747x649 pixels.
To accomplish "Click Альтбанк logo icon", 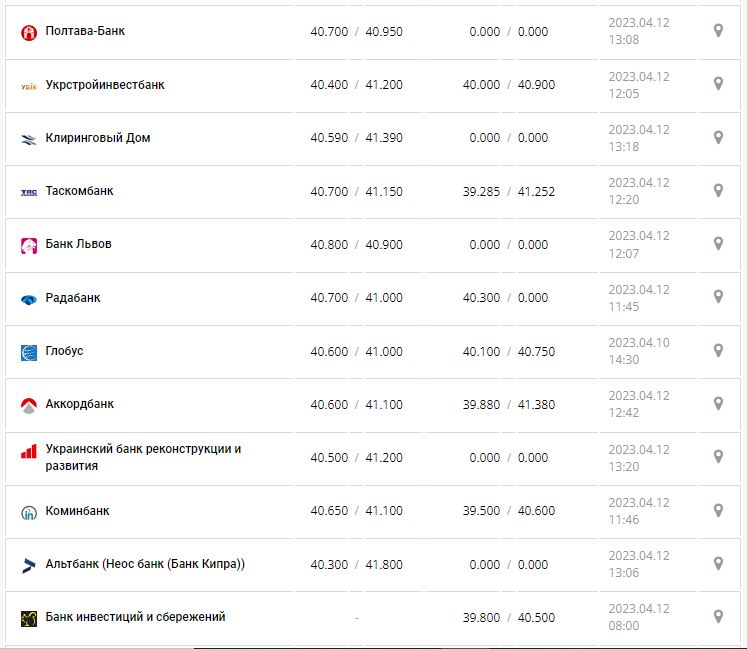I will click(28, 565).
